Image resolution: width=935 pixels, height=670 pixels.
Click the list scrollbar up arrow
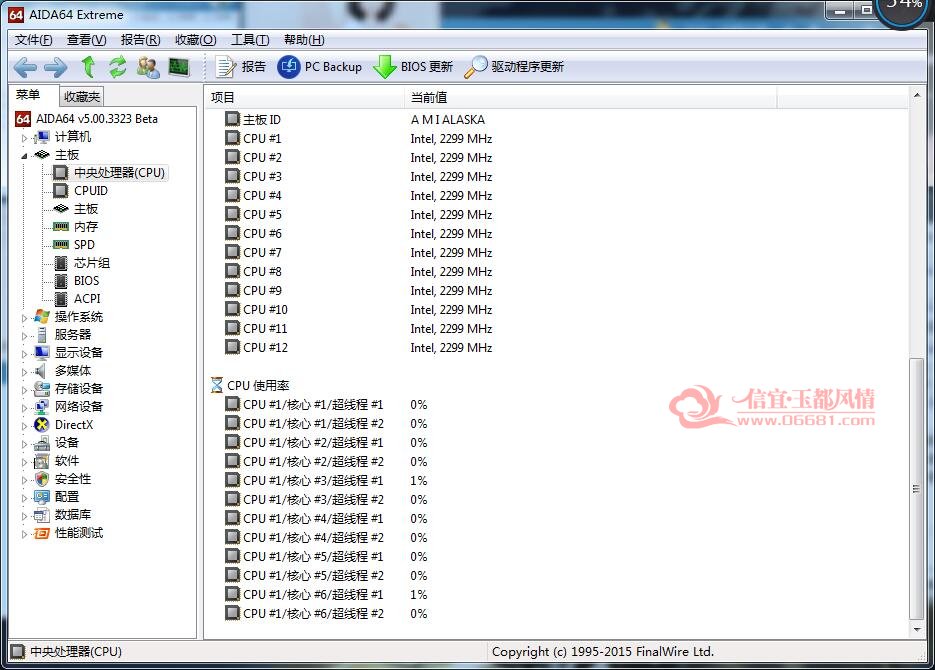click(917, 95)
